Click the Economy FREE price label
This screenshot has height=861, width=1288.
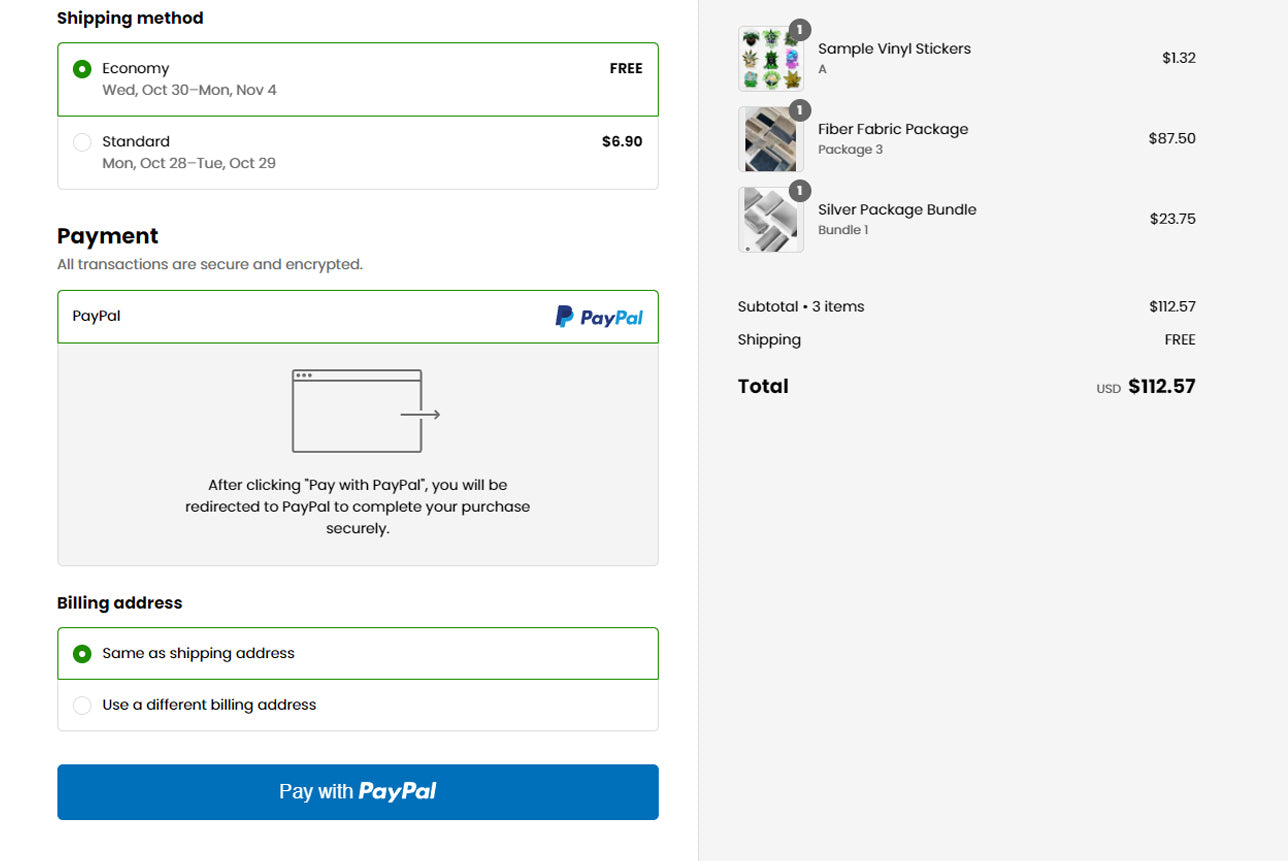point(626,69)
